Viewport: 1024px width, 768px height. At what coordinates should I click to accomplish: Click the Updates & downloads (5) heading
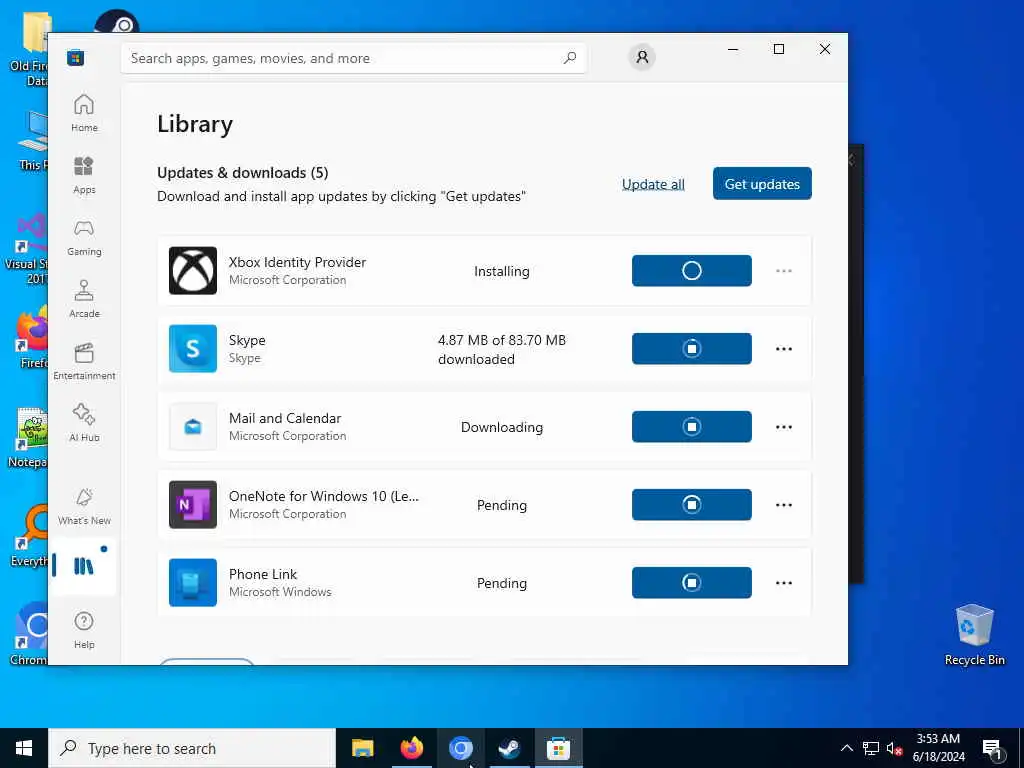coord(242,172)
